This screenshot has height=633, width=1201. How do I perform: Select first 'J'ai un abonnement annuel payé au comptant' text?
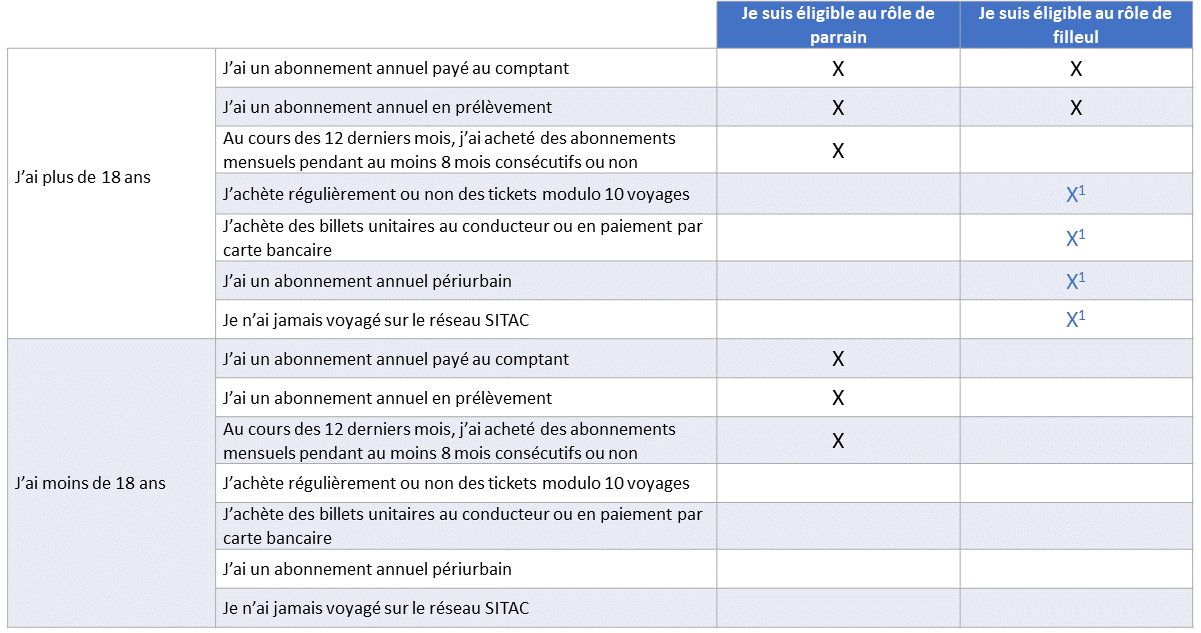pyautogui.click(x=396, y=69)
